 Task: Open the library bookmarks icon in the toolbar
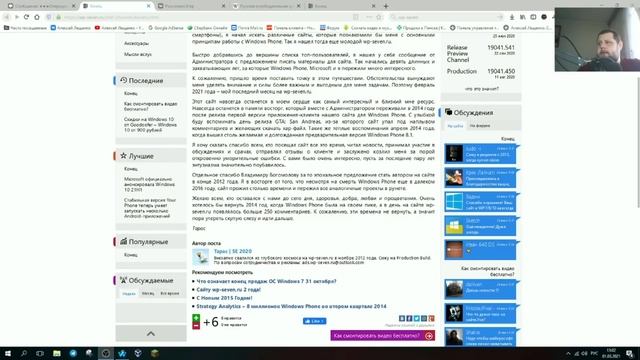pos(522,17)
